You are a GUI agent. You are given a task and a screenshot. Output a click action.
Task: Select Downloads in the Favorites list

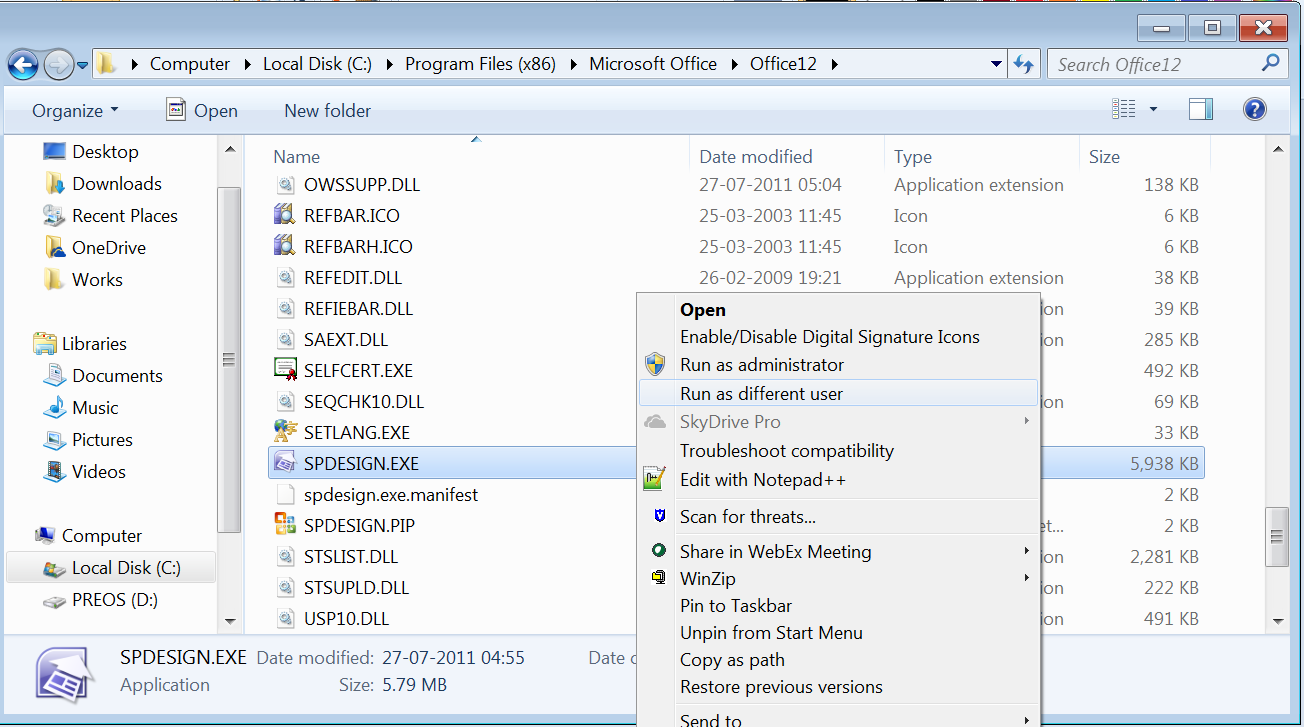tap(116, 184)
